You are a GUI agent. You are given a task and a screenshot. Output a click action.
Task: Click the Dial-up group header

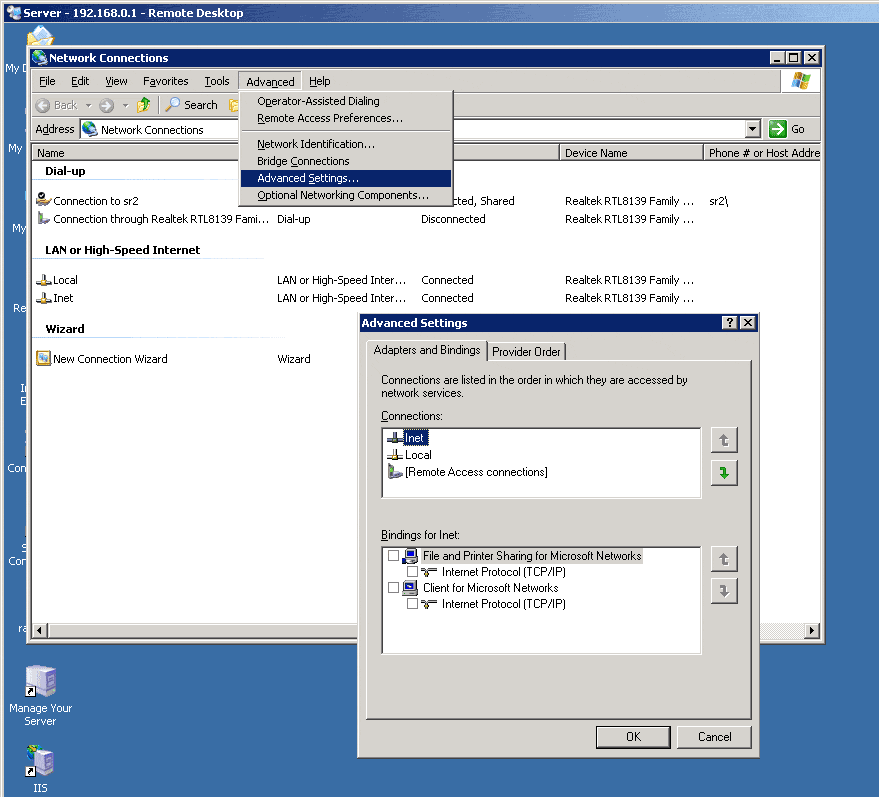click(x=65, y=171)
